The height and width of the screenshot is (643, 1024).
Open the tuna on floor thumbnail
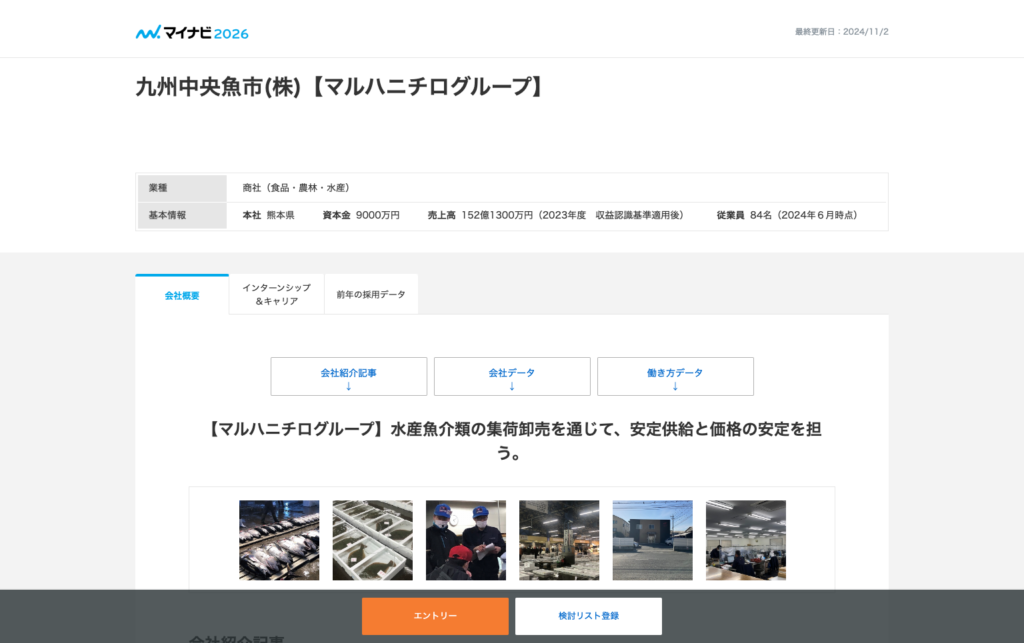(280, 541)
